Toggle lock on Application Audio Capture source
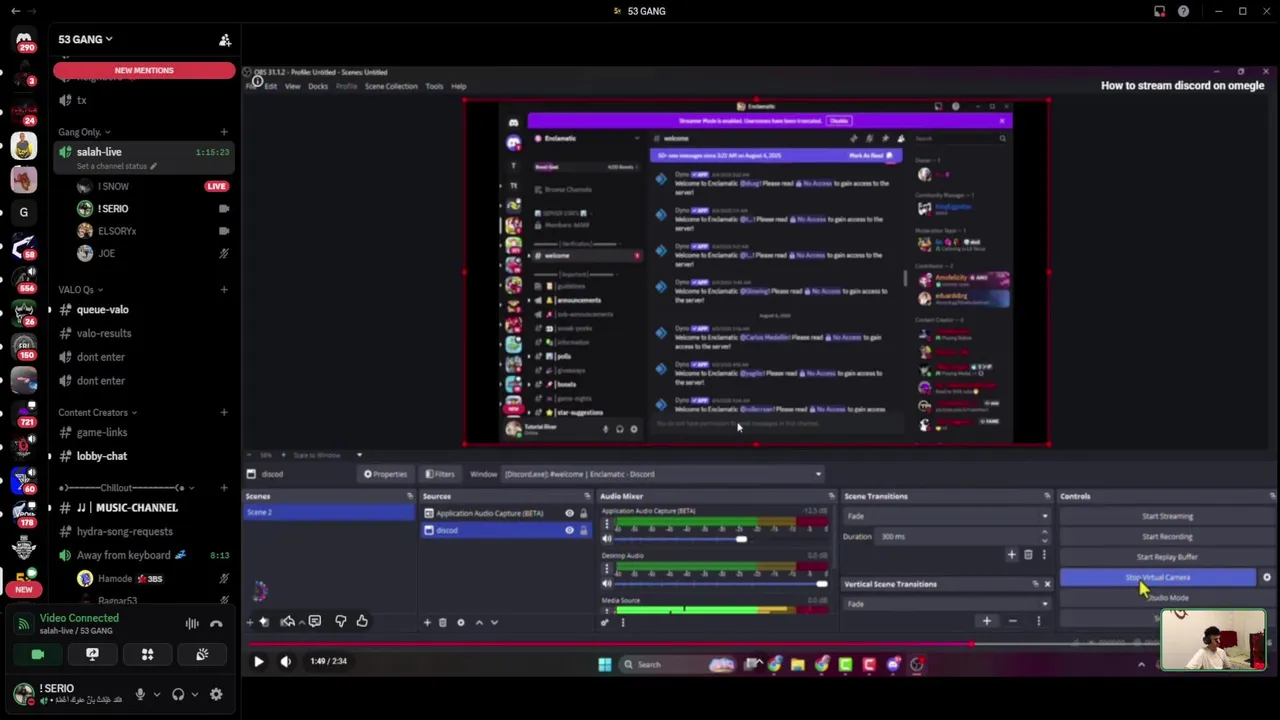The image size is (1280, 720). click(x=583, y=513)
